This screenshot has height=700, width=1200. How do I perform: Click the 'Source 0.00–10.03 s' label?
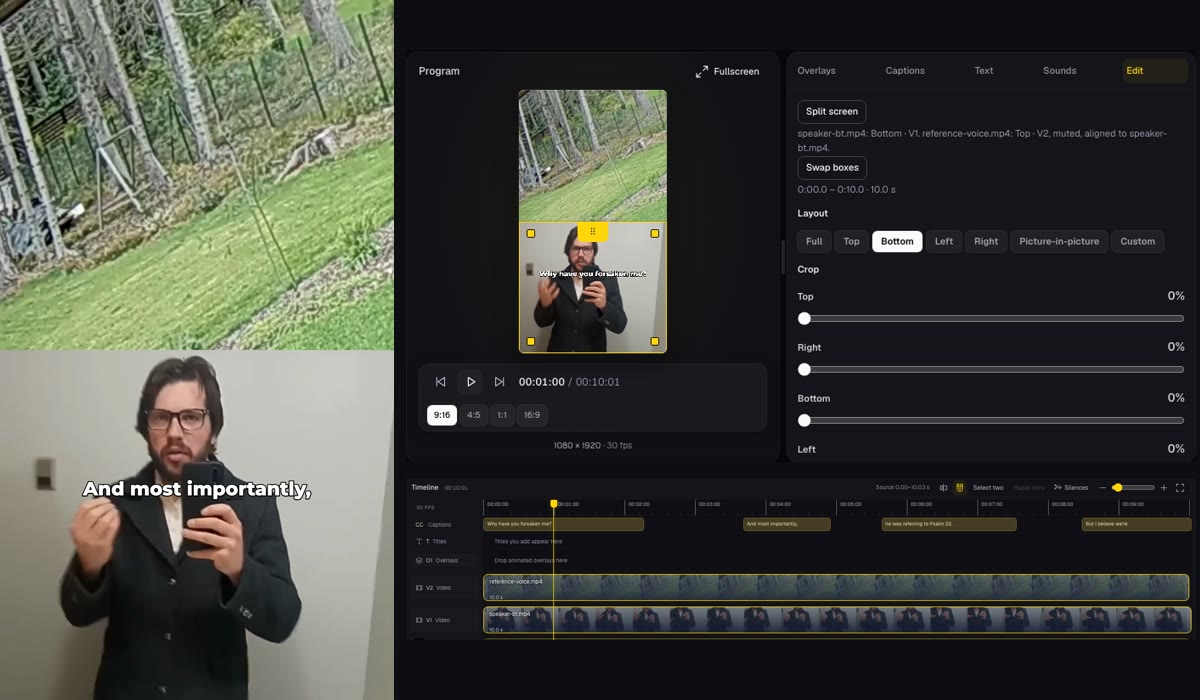click(x=902, y=488)
